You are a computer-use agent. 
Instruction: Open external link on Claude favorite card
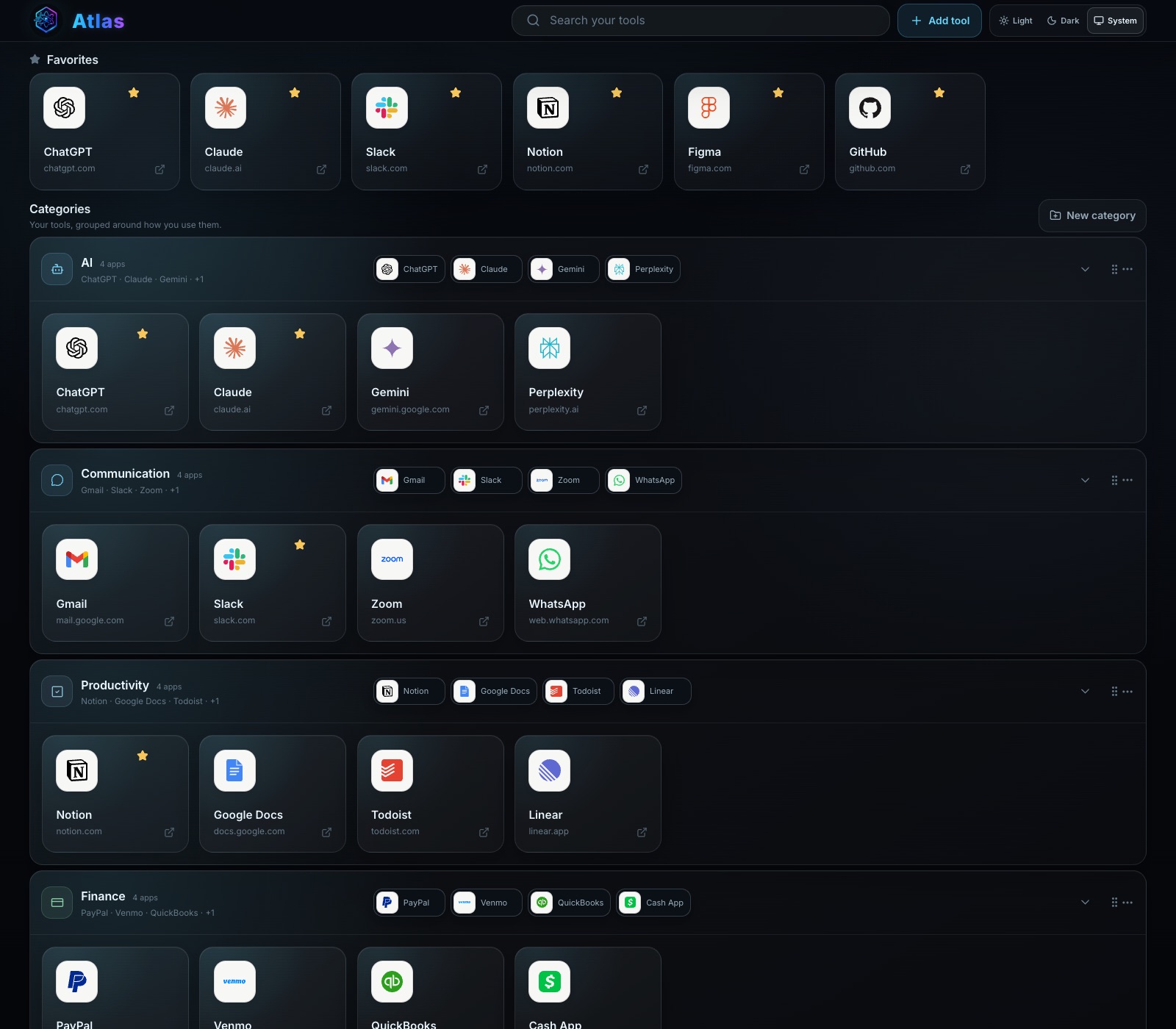click(x=321, y=169)
